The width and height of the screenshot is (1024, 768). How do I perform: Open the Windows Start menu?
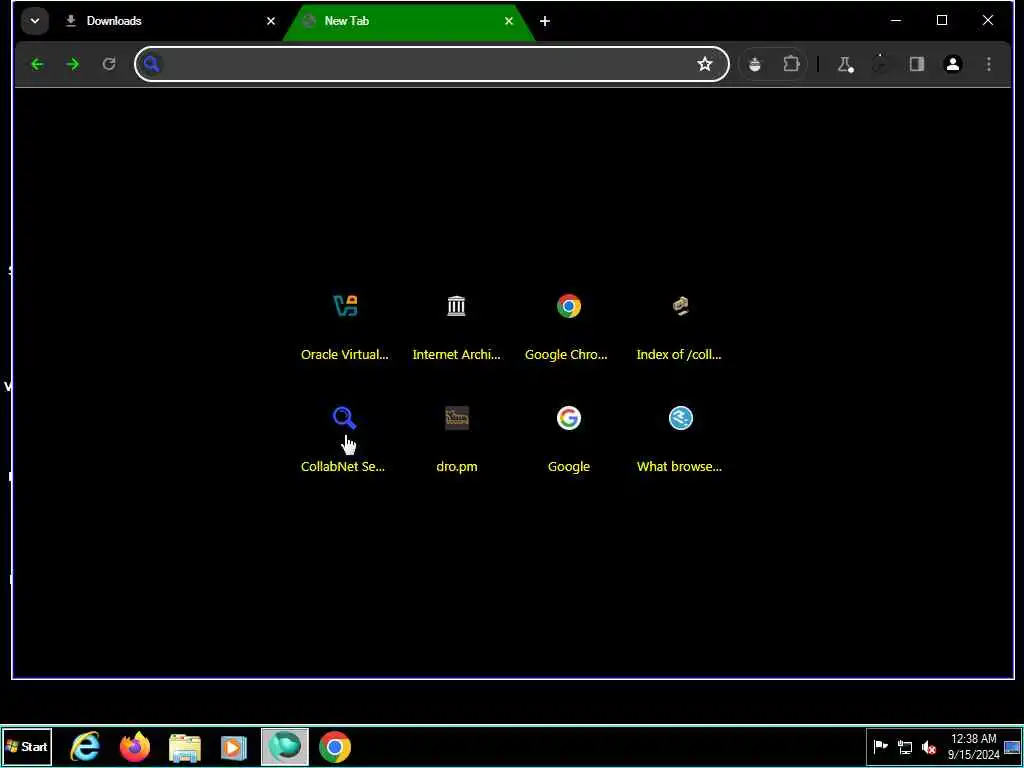point(27,746)
